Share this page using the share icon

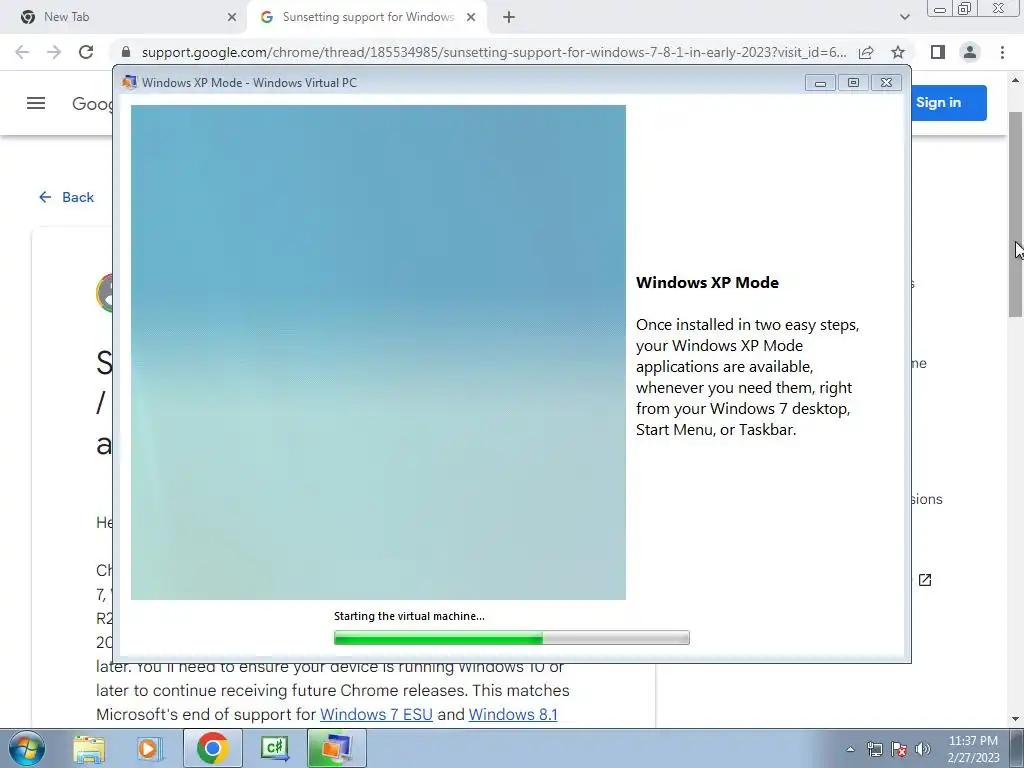866,52
